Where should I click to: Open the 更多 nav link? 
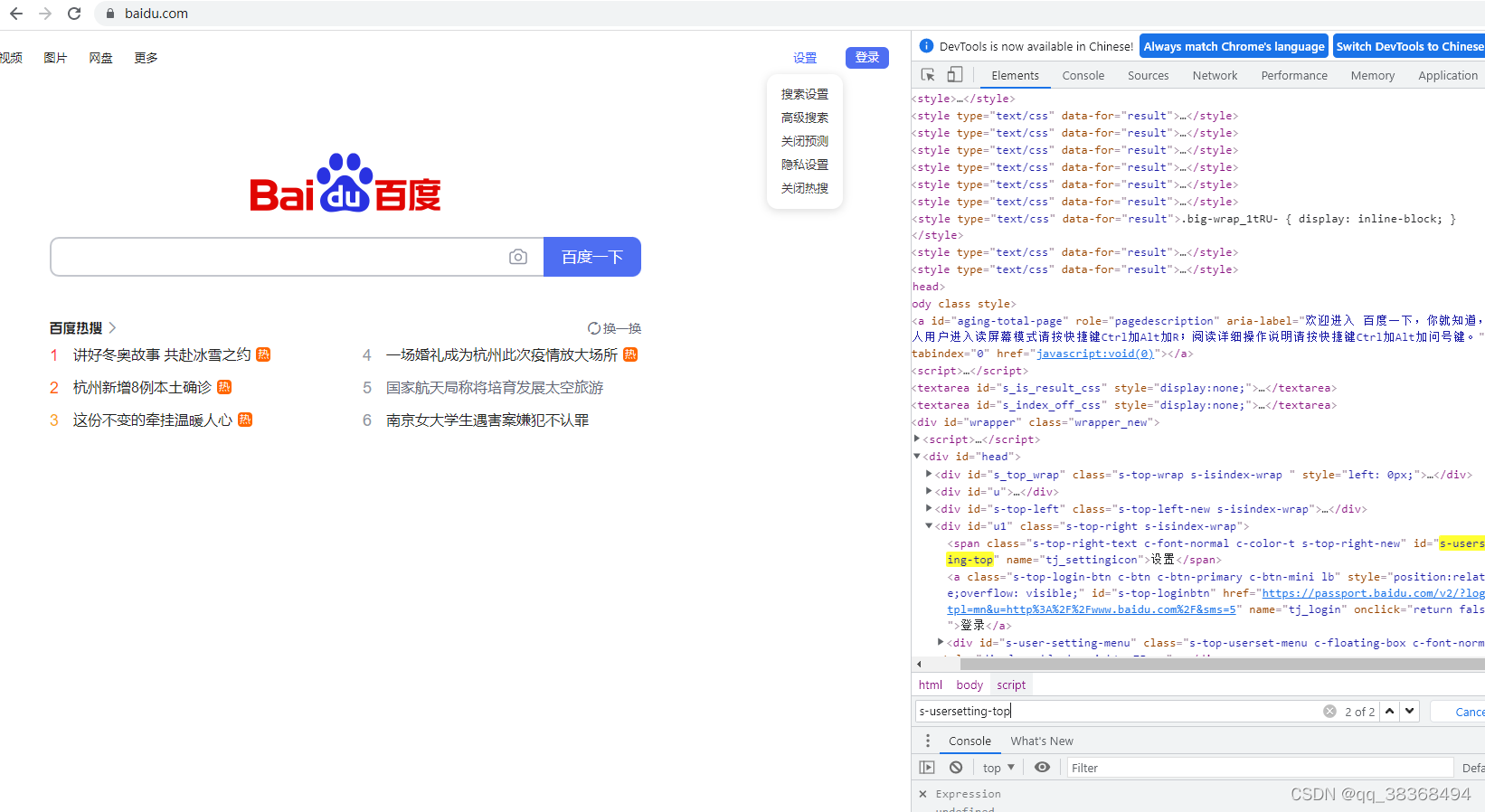coord(146,58)
